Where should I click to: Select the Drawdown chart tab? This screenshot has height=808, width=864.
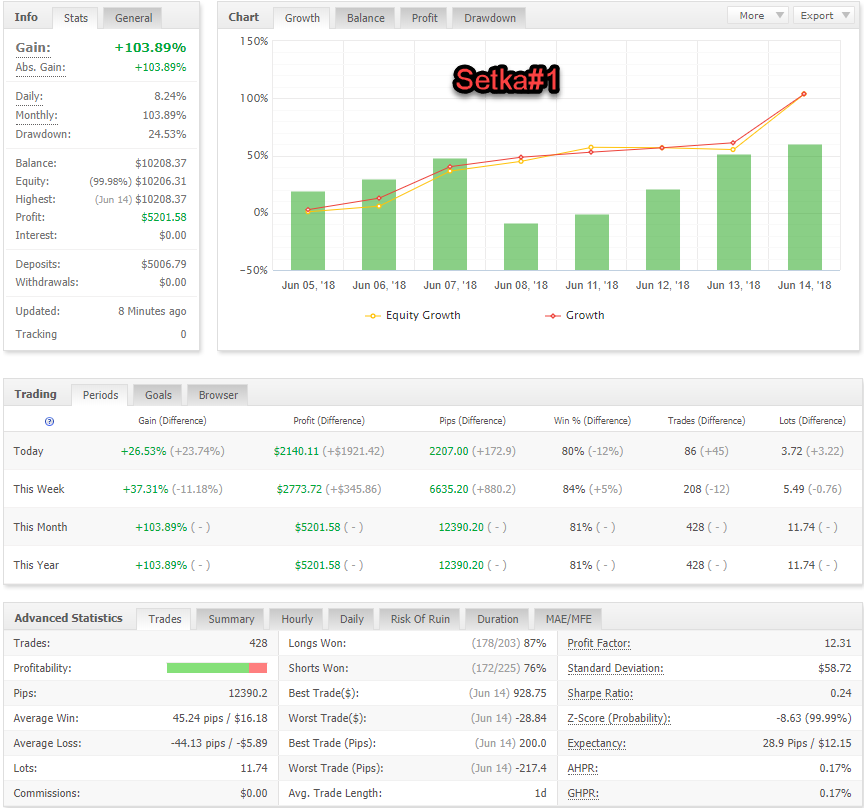coord(489,18)
